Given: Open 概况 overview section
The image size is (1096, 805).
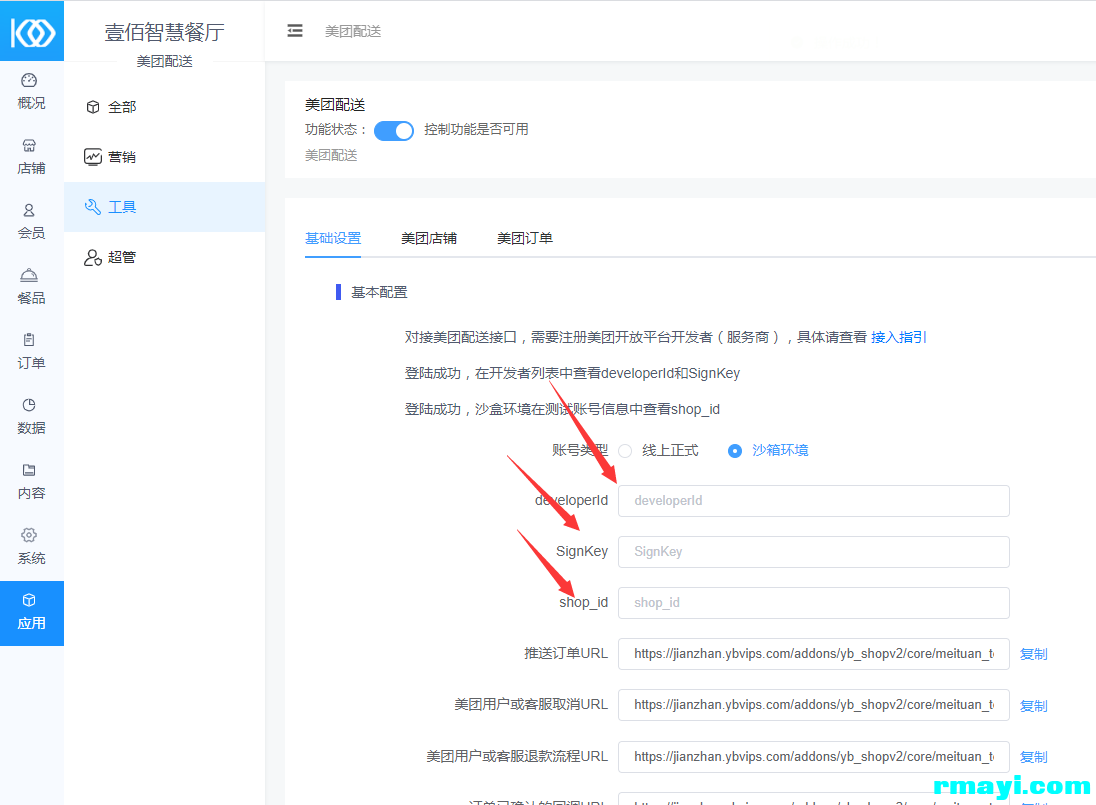Looking at the screenshot, I should [31, 92].
